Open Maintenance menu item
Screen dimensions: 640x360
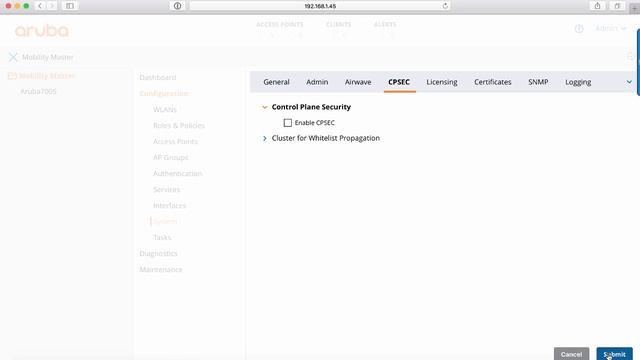(x=161, y=269)
